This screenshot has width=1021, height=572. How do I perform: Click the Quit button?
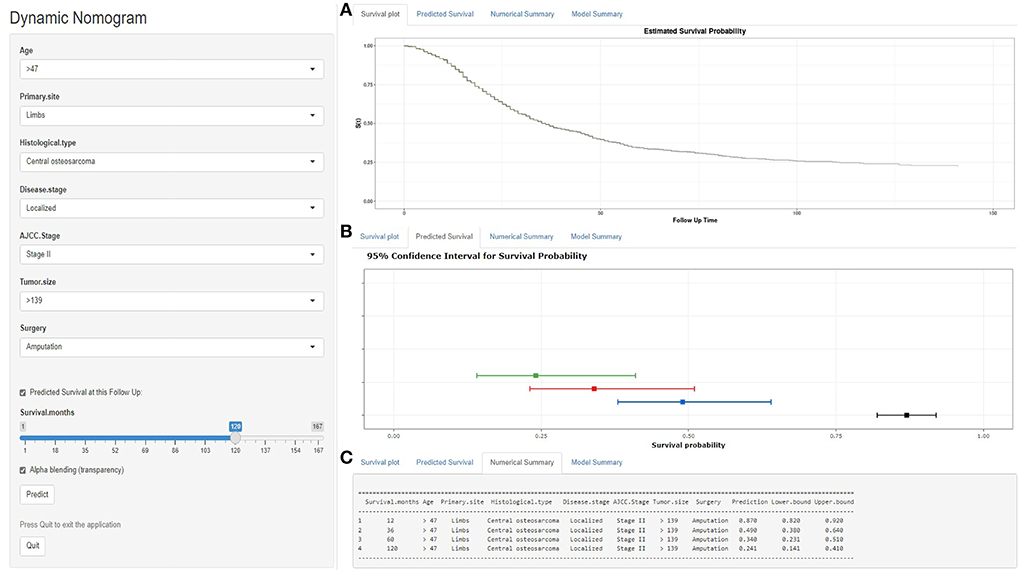(x=33, y=545)
